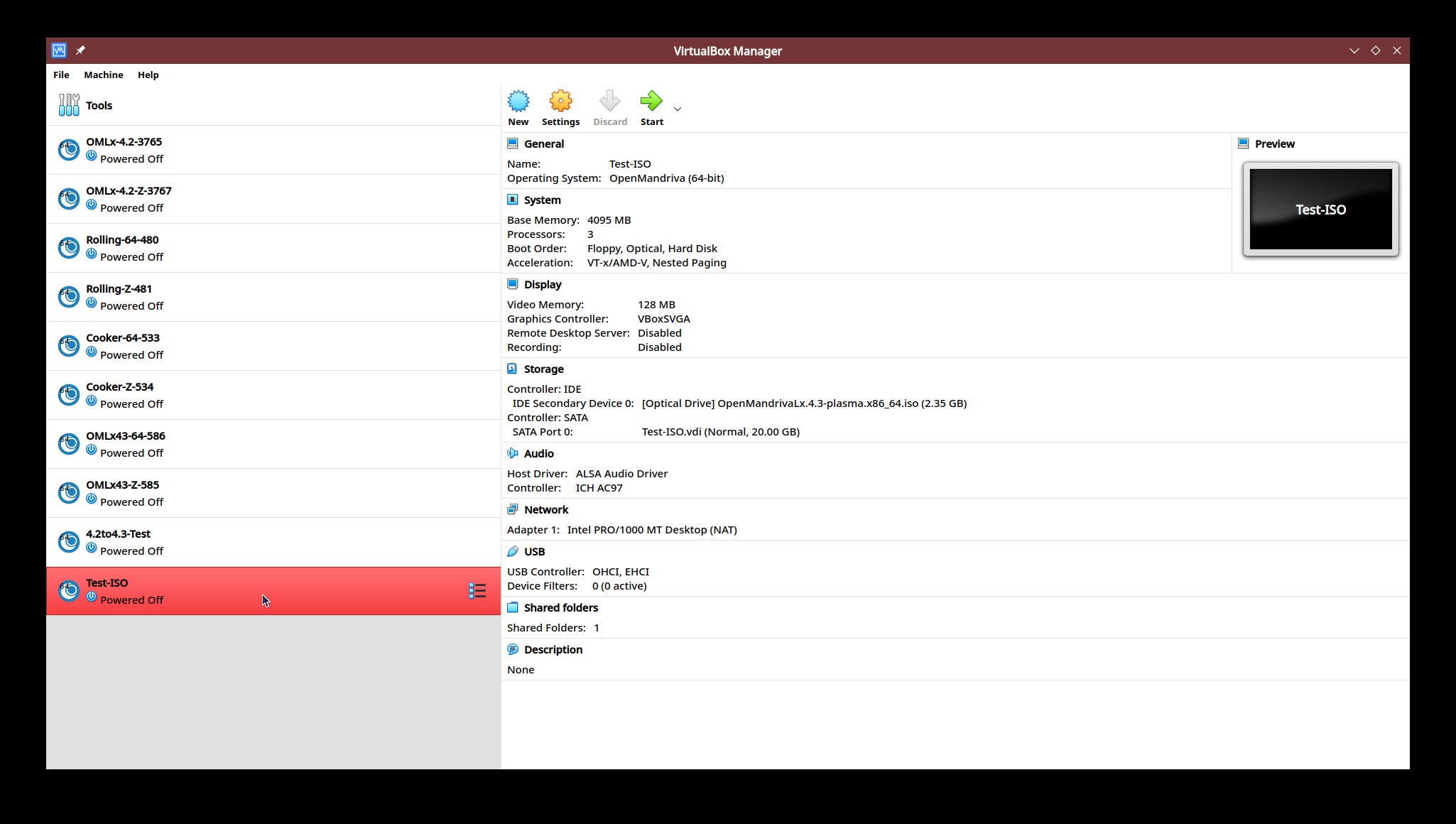The image size is (1456, 824).
Task: Click the Test-ISO OS icon
Action: pyautogui.click(x=68, y=591)
